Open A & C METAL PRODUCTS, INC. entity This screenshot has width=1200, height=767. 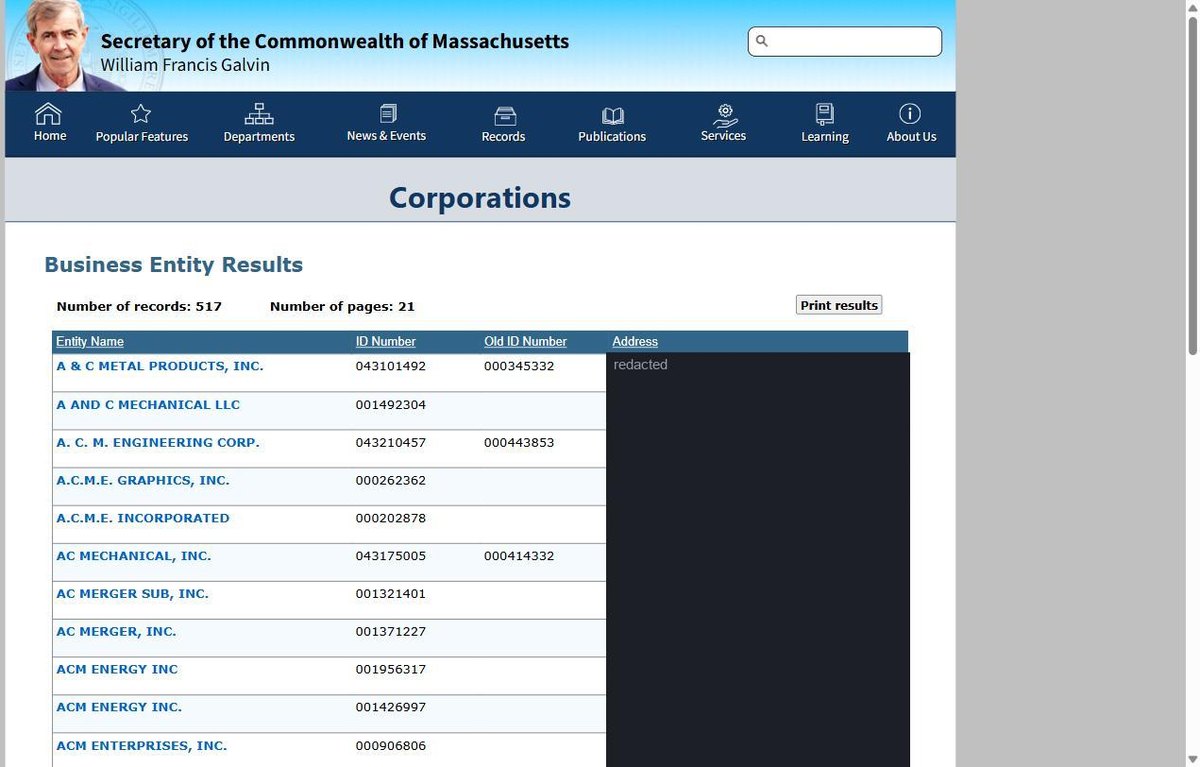[x=160, y=366]
